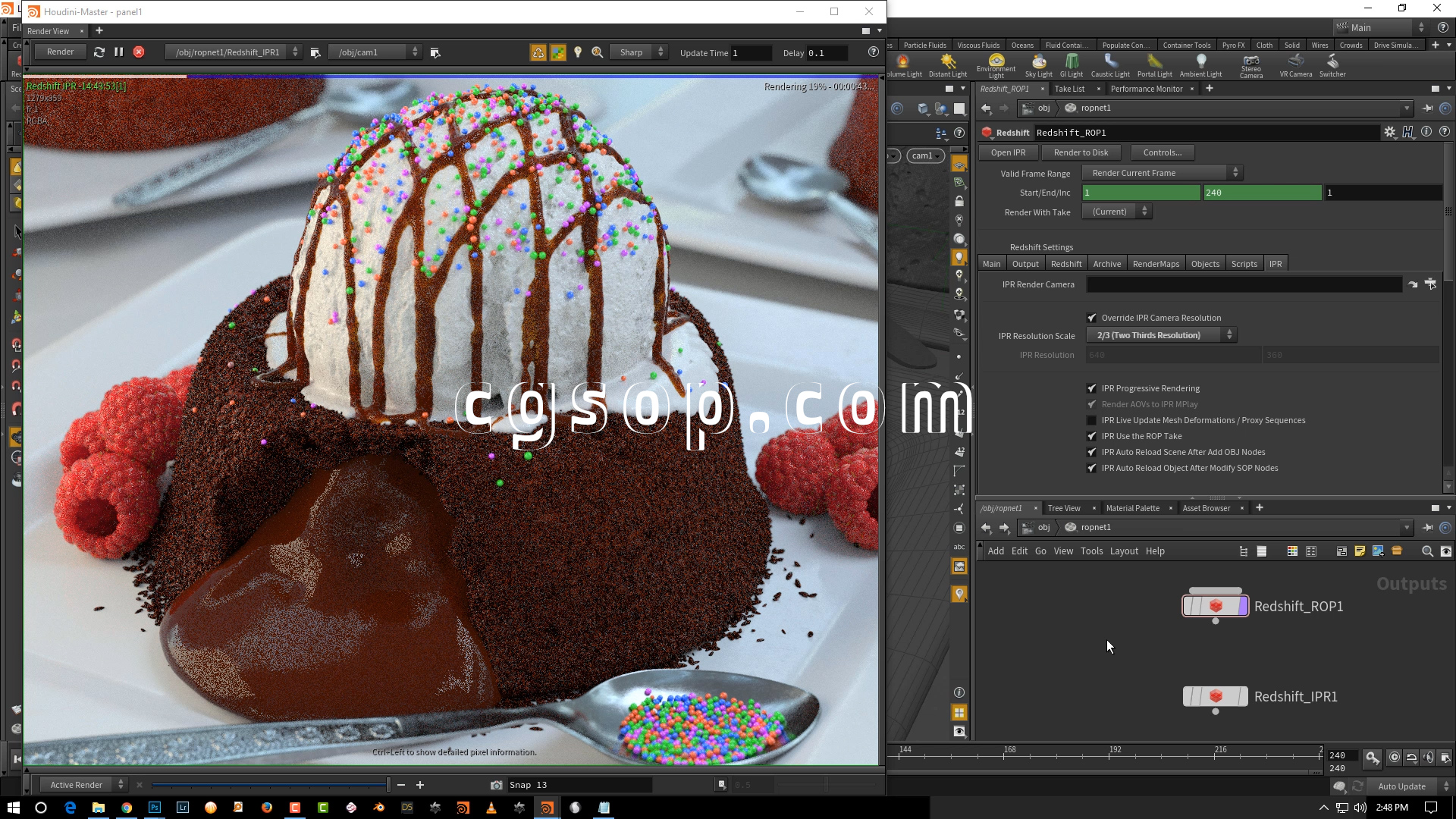Viewport: 1456px width, 819px height.
Task: Click the Update Time input field
Action: [750, 53]
